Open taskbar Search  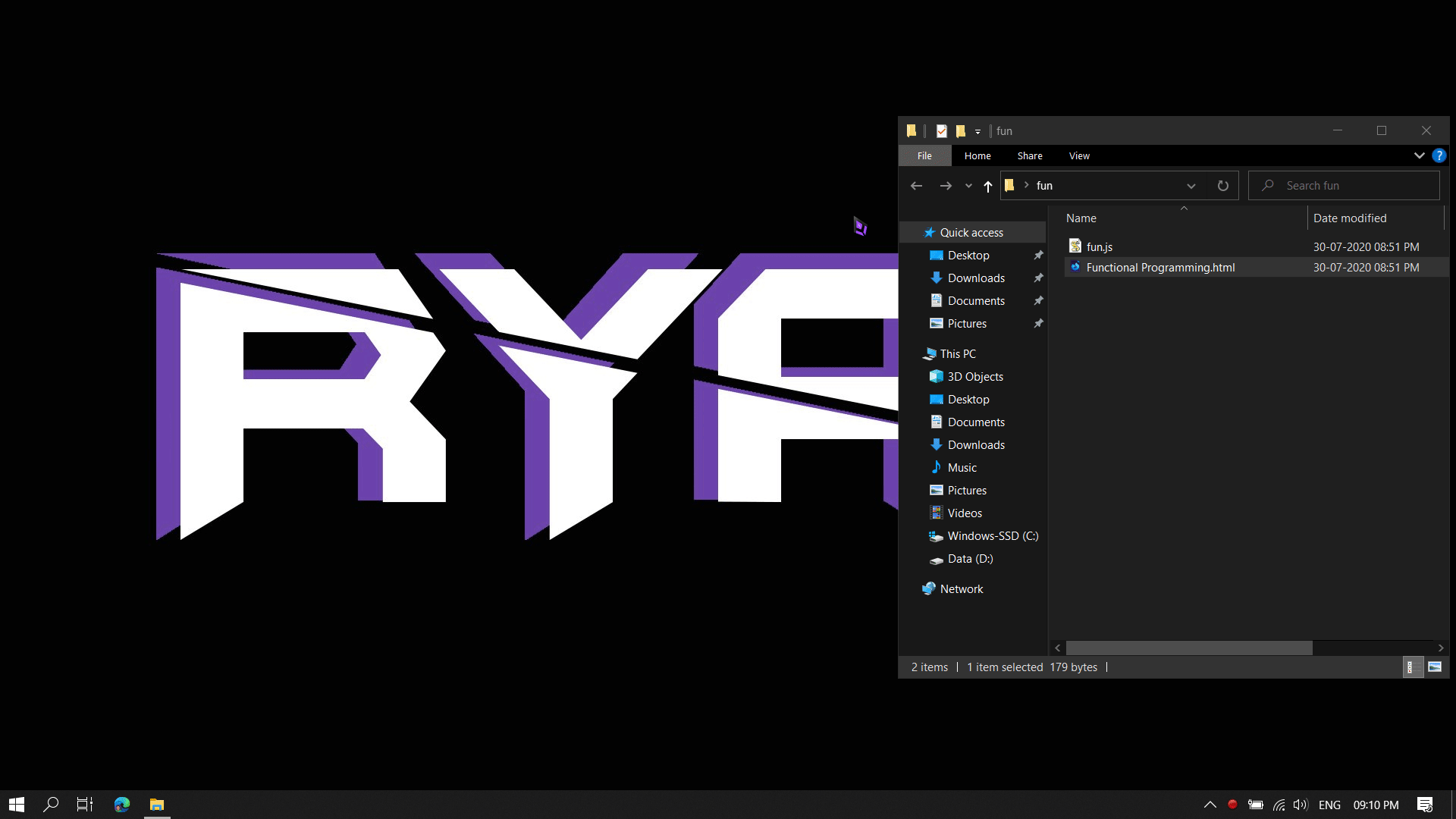pos(51,805)
